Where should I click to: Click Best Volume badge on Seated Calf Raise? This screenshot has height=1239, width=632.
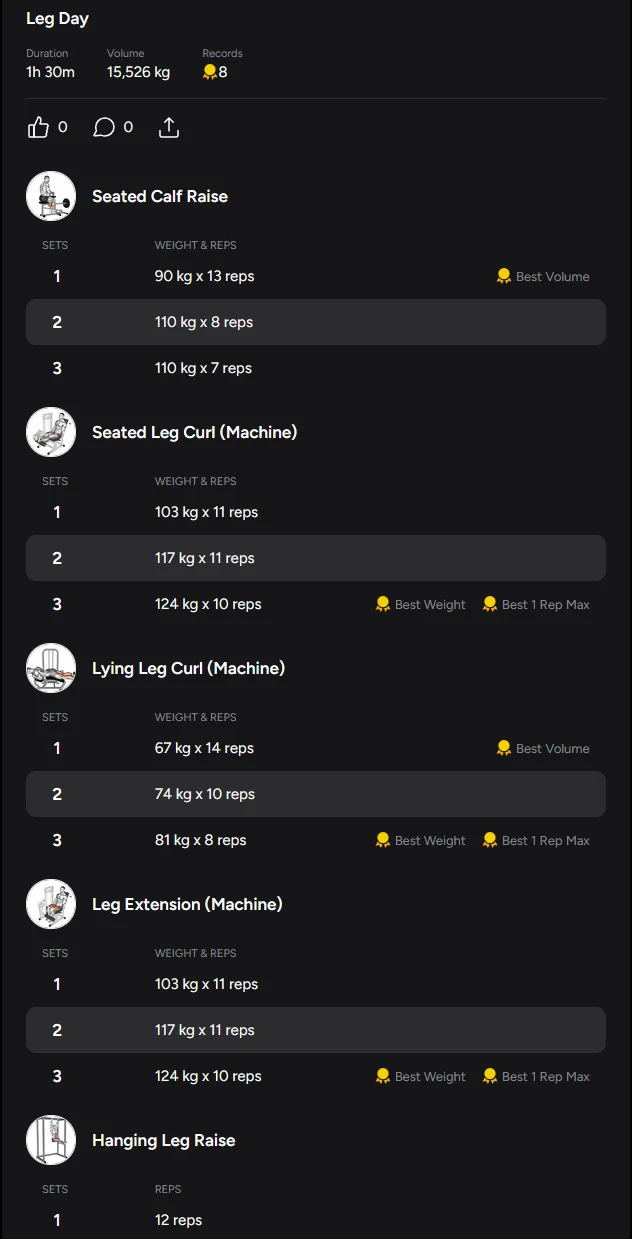(543, 276)
